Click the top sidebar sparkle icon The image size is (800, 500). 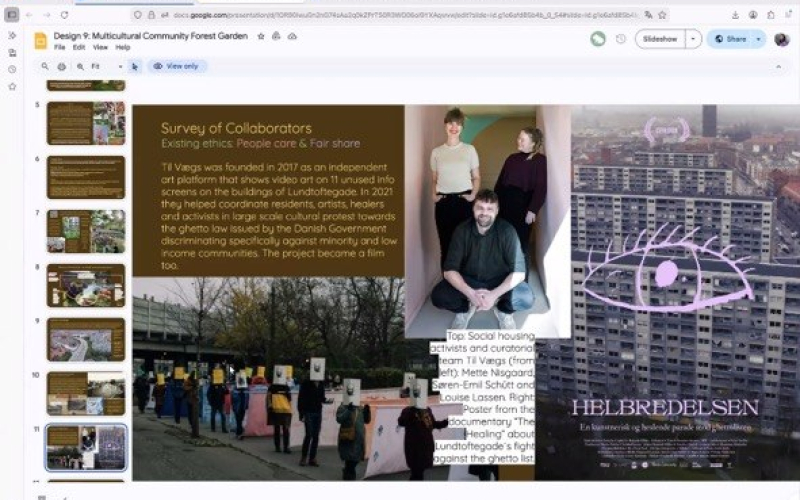tap(12, 35)
